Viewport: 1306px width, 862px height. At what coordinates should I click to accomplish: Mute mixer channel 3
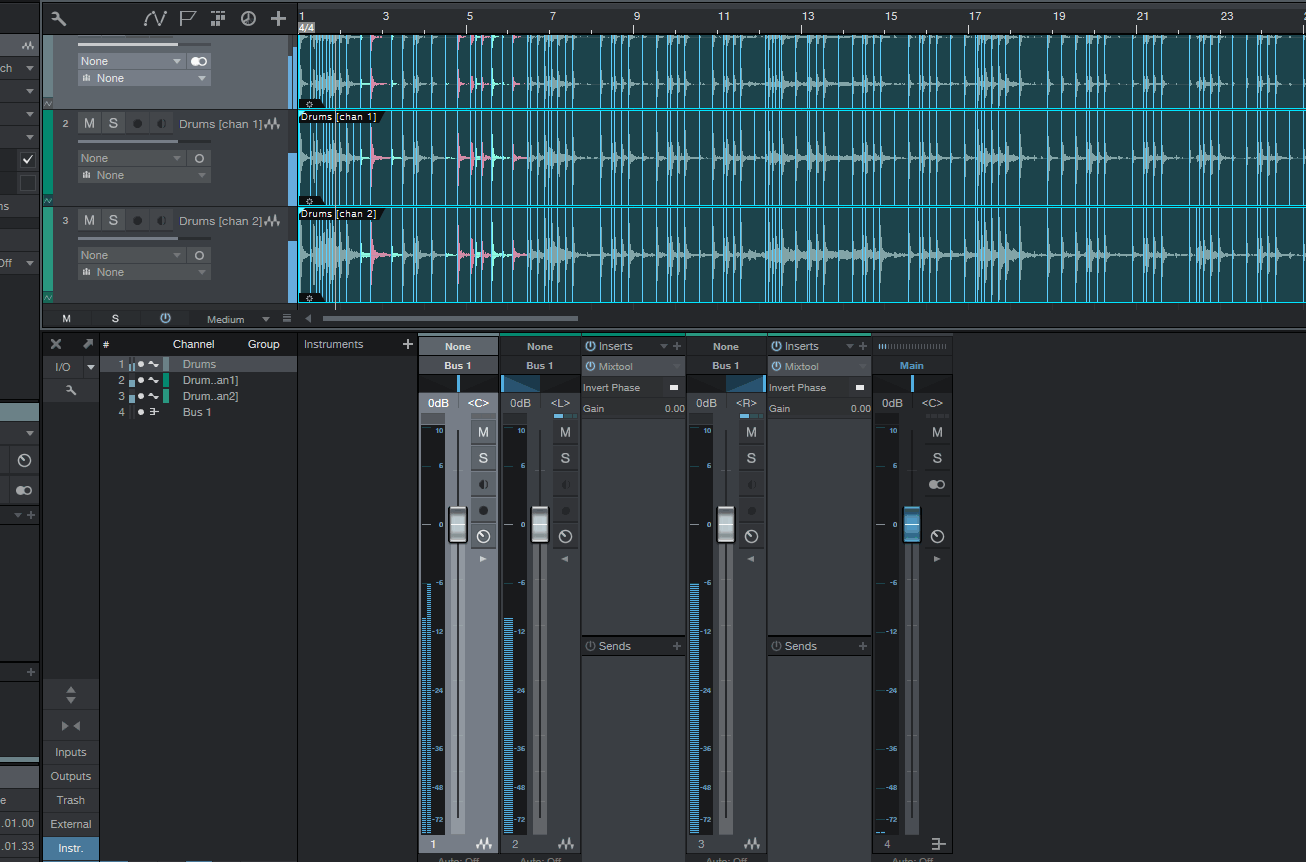point(751,432)
